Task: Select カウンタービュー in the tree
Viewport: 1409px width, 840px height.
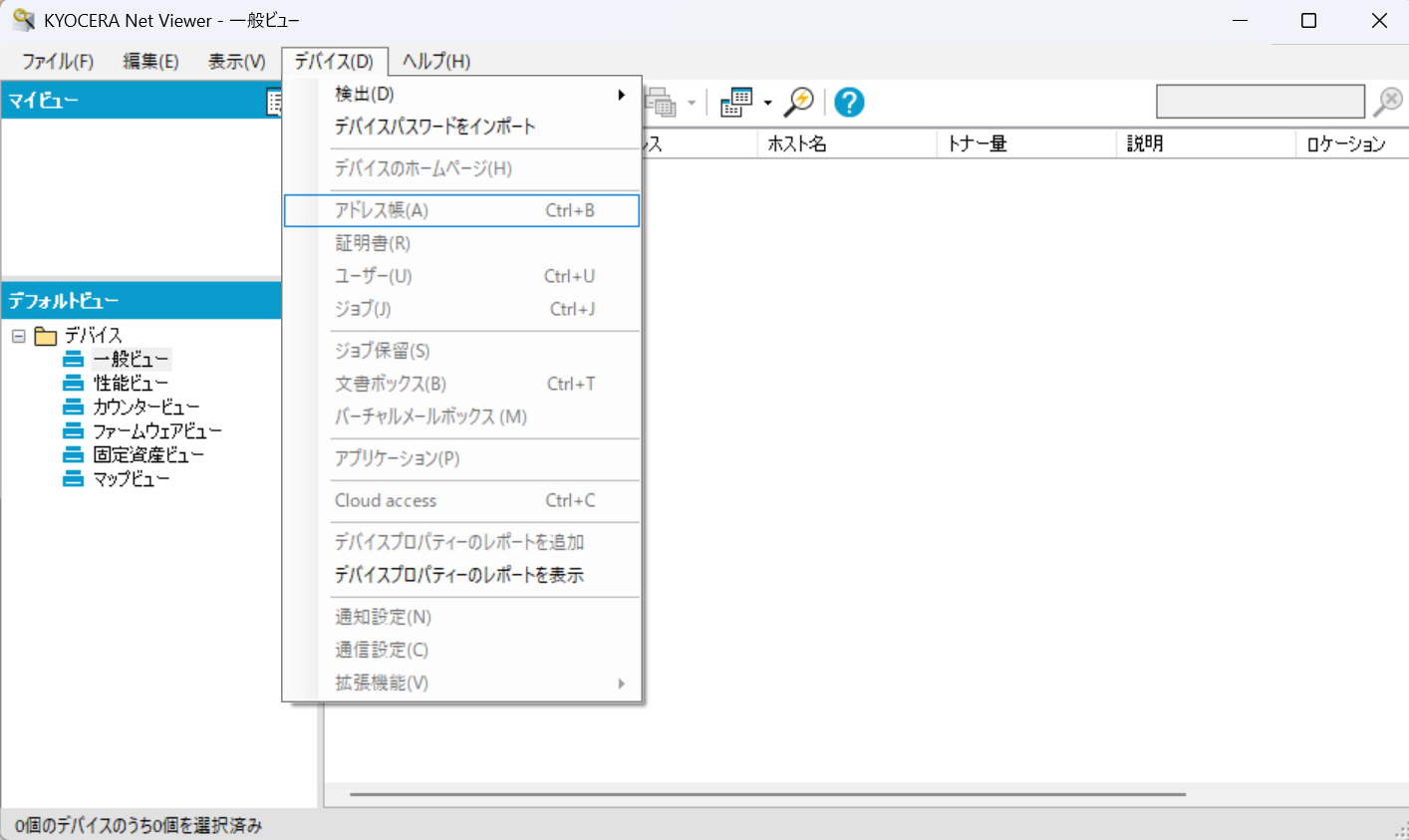Action: tap(146, 407)
